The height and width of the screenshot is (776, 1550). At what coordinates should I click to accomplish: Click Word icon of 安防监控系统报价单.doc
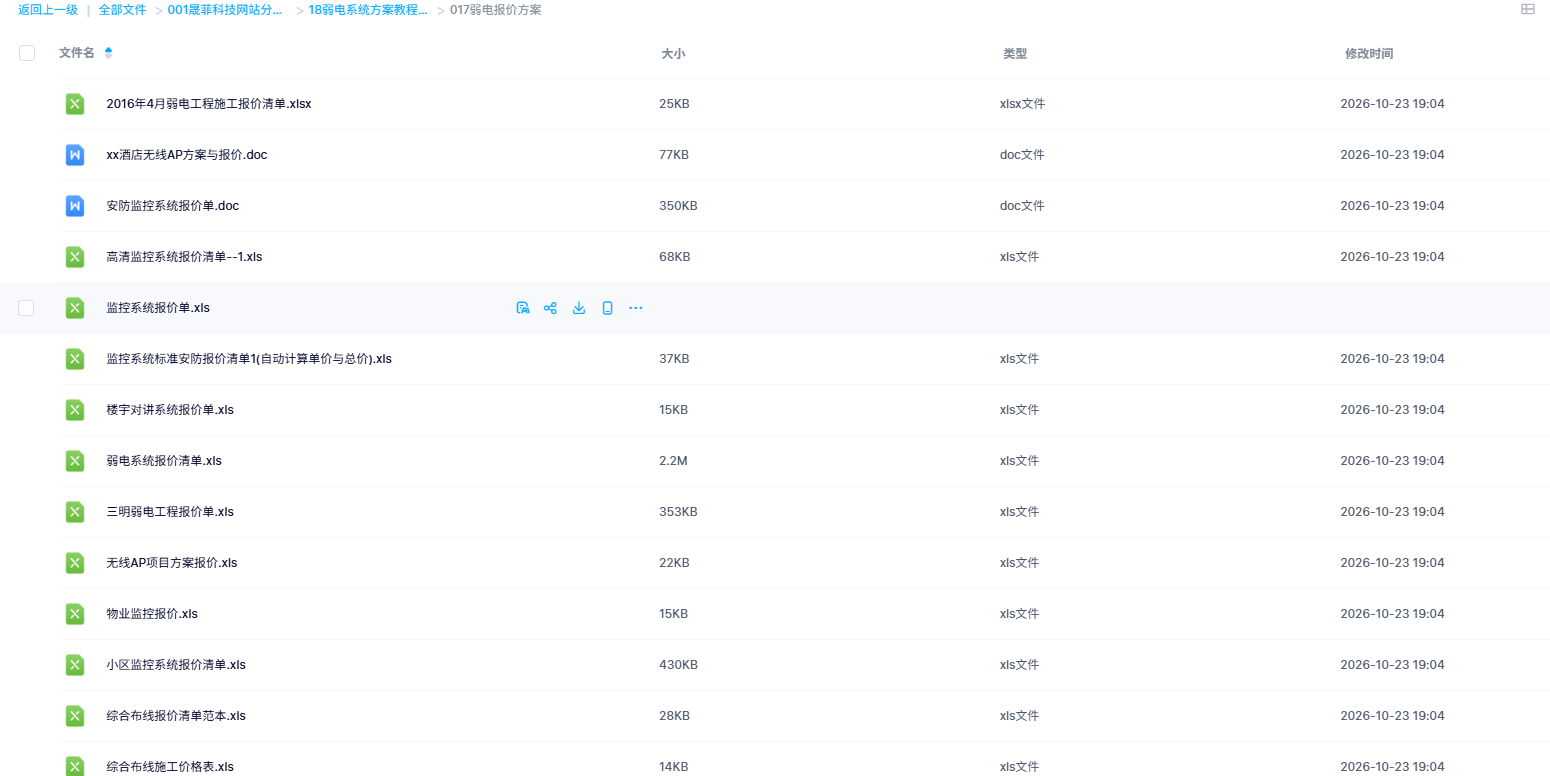(x=75, y=206)
